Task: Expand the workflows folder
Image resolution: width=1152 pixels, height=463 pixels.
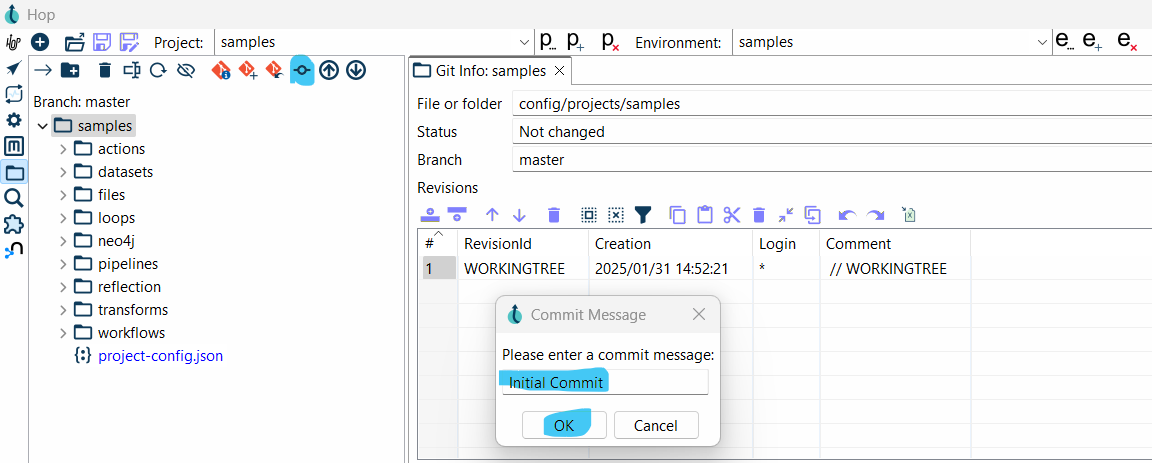Action: tap(63, 333)
